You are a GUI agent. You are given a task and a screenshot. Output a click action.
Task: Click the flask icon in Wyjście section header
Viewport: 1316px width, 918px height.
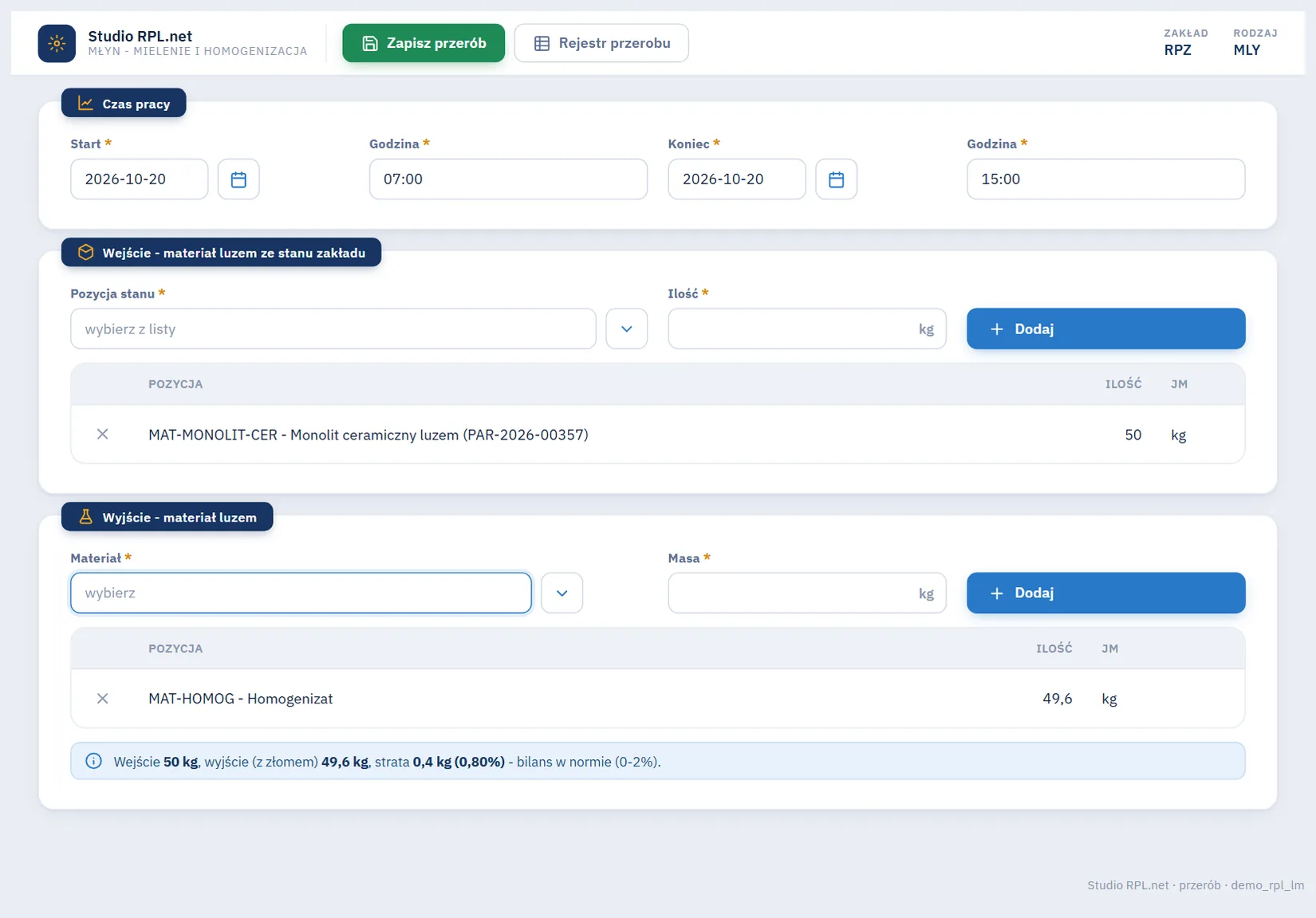pyautogui.click(x=85, y=517)
